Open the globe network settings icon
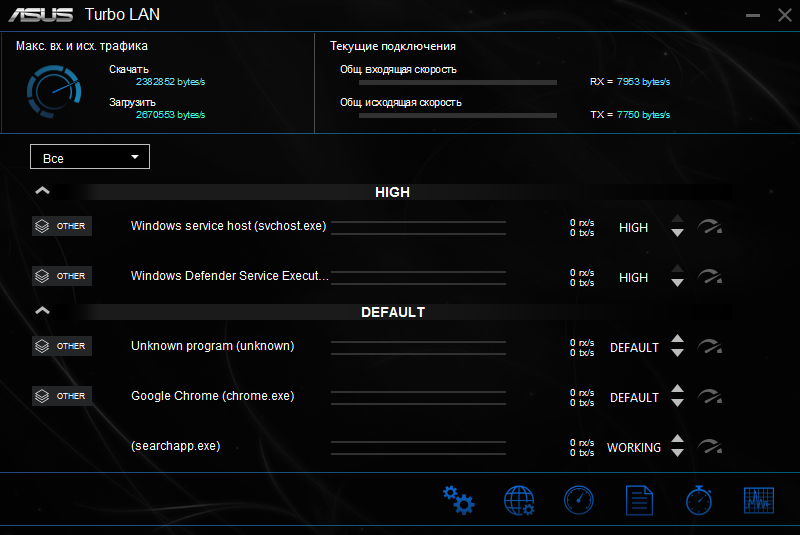The height and width of the screenshot is (535, 800). tap(519, 500)
